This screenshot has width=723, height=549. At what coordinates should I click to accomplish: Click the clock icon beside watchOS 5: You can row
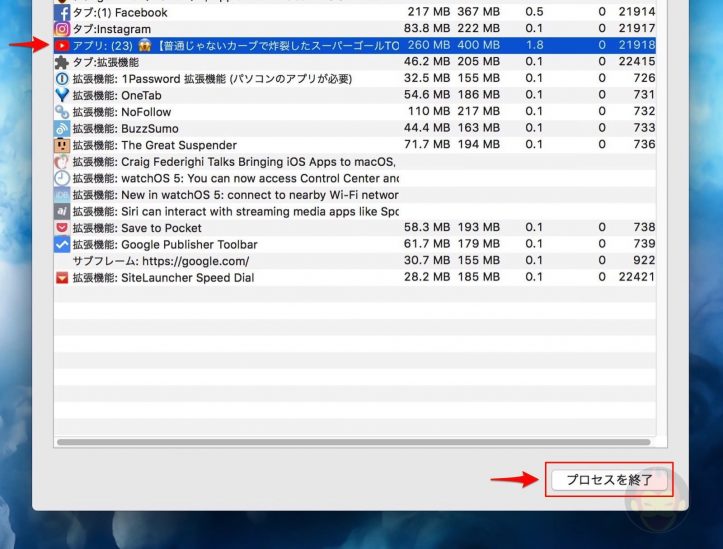[62, 178]
